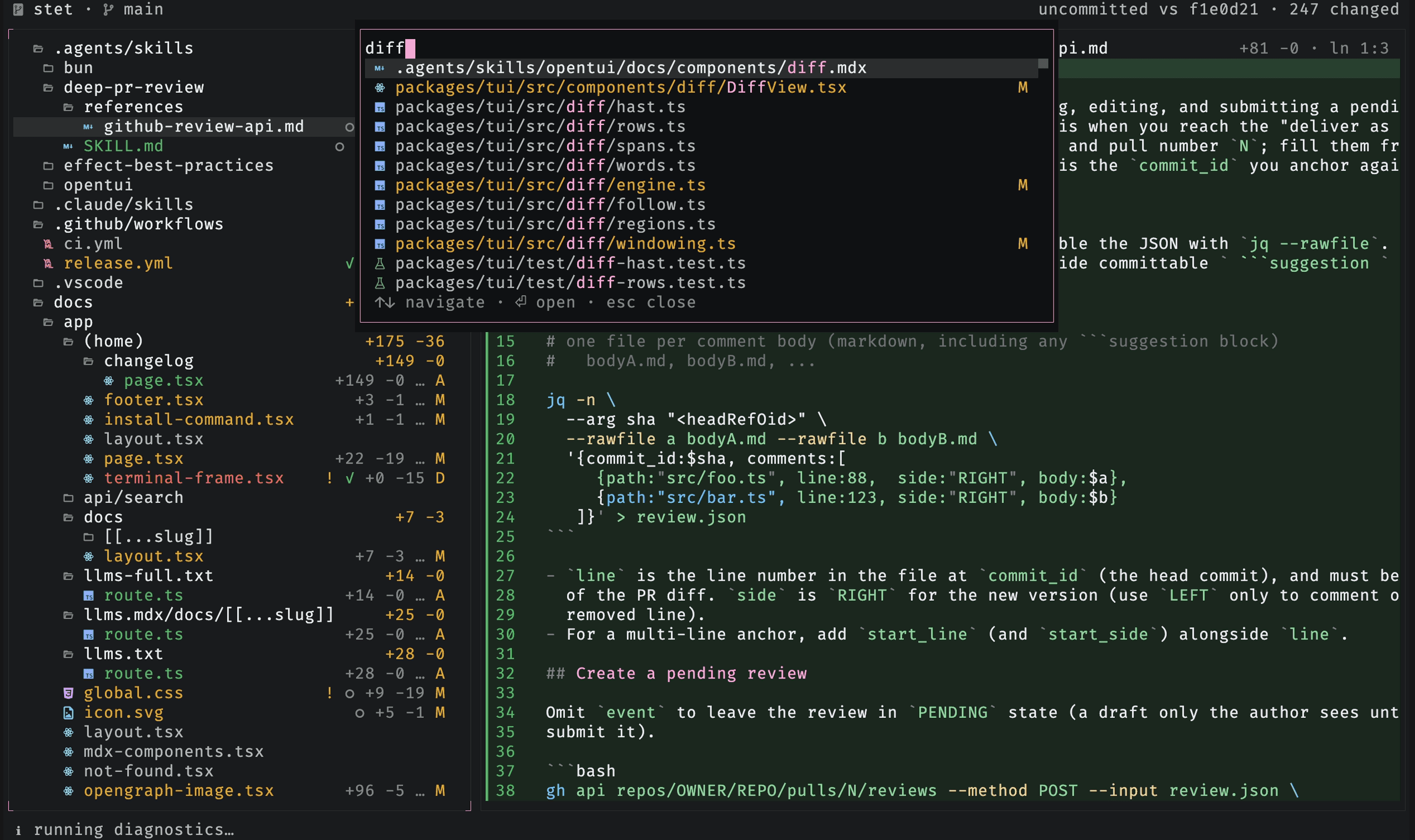Click the test flask icon of diff-rows.test.ts
The height and width of the screenshot is (840, 1415).
pos(380,283)
